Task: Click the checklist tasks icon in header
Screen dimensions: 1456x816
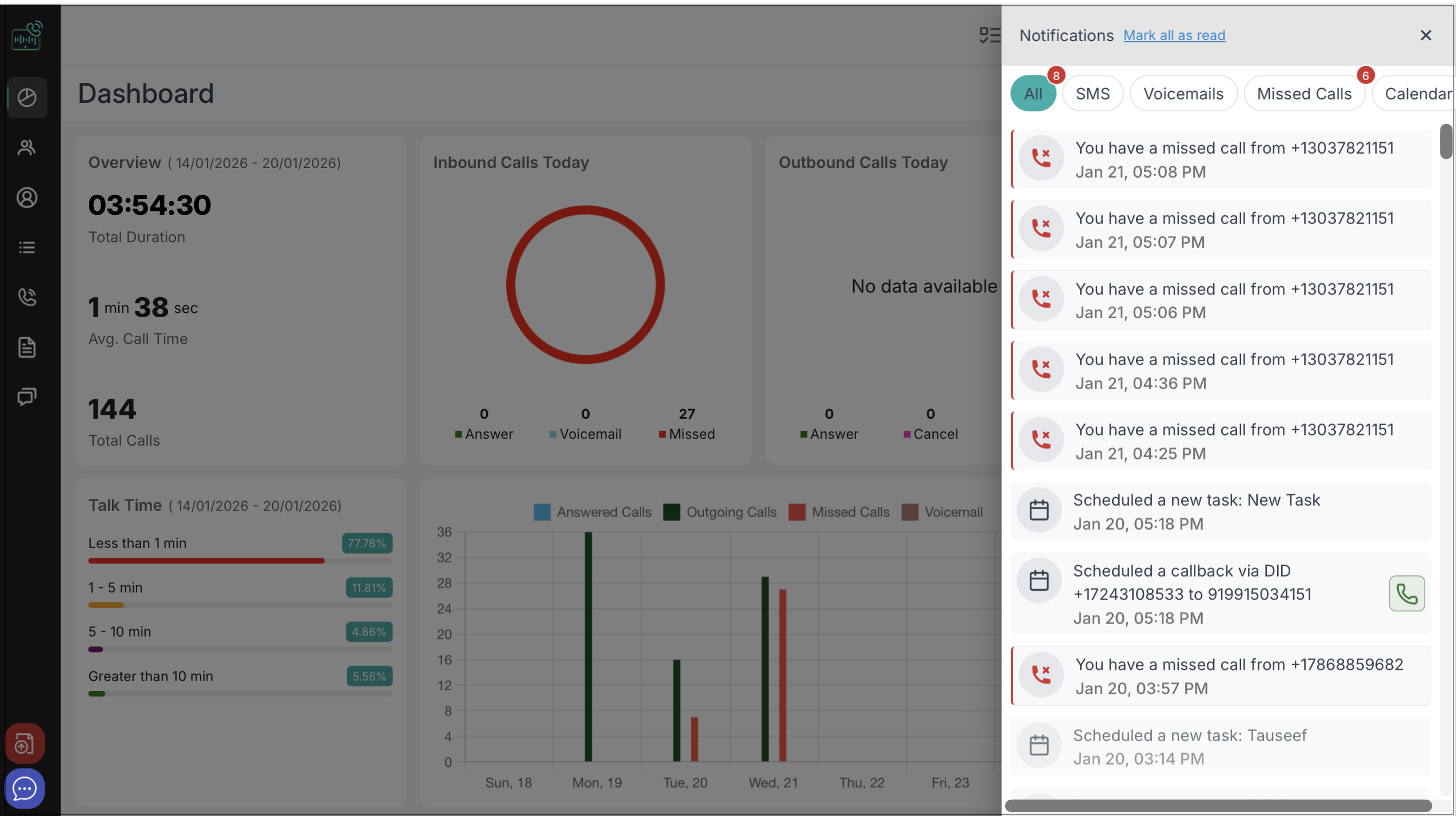Action: point(989,35)
